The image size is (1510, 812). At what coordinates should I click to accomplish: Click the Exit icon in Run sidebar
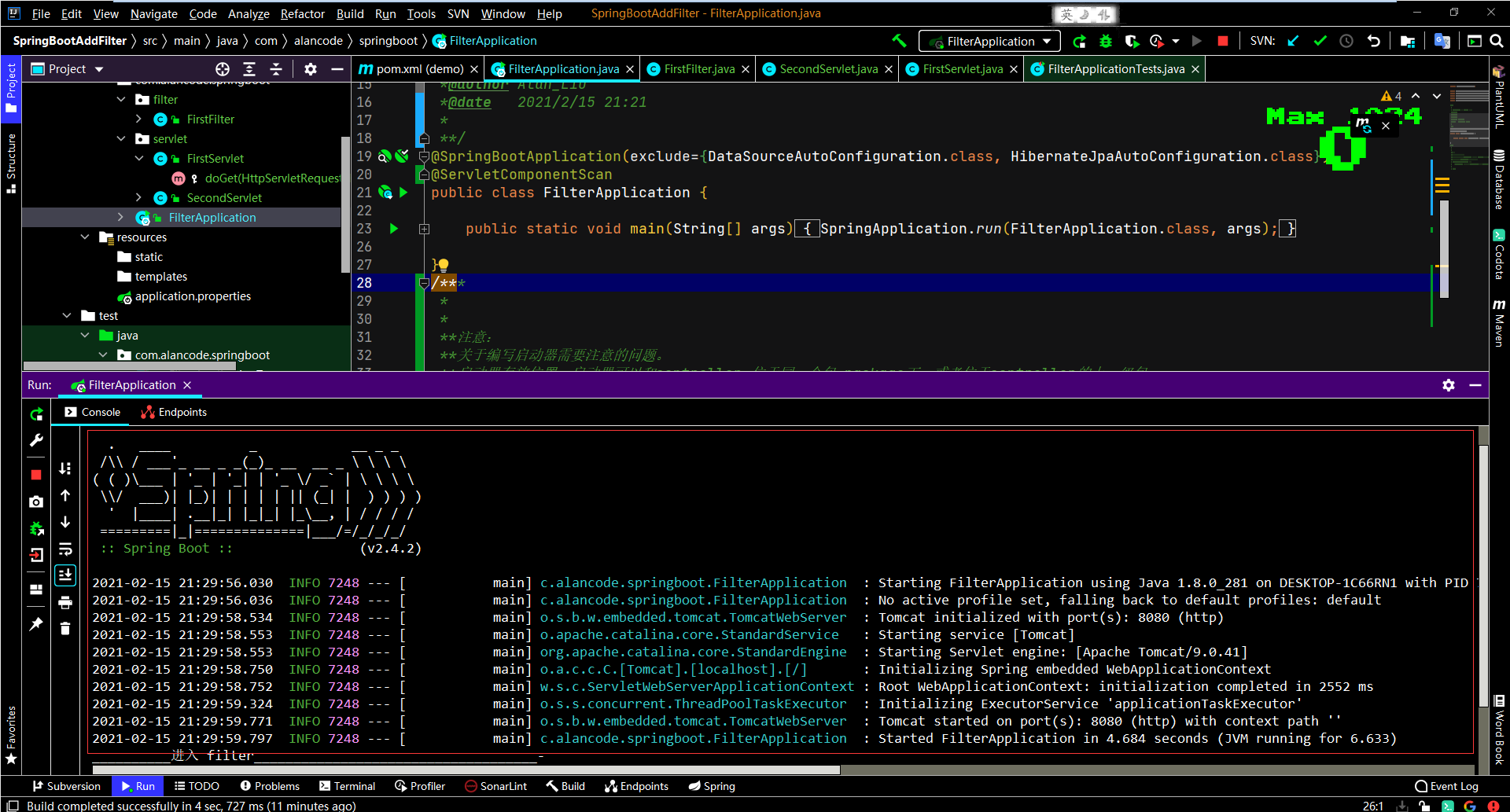(x=36, y=555)
